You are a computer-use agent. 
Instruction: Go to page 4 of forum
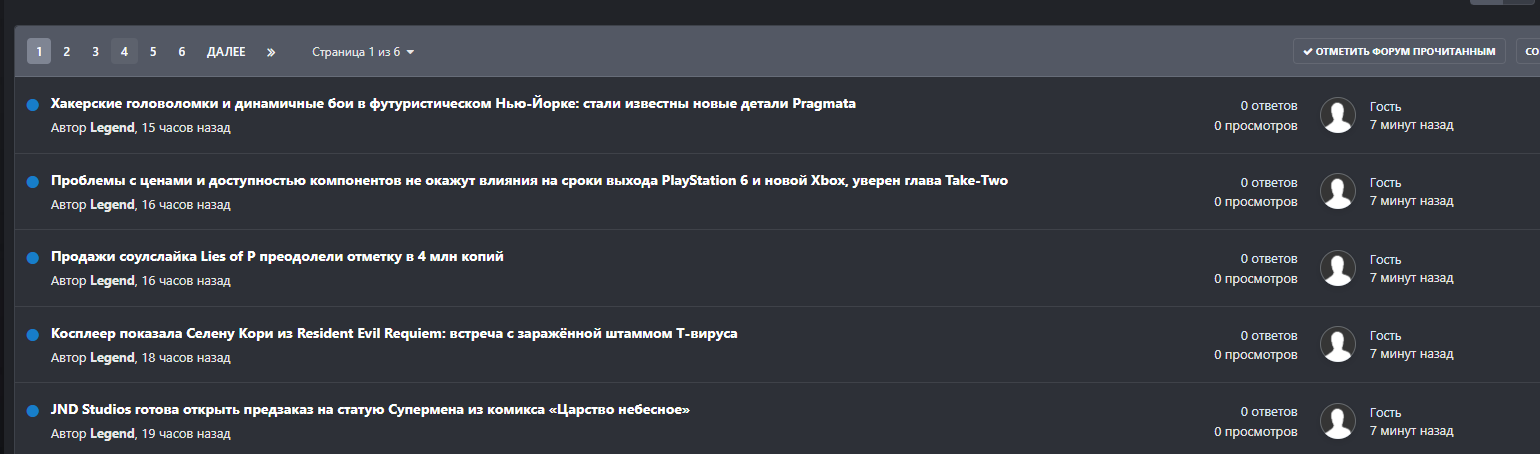pyautogui.click(x=124, y=52)
